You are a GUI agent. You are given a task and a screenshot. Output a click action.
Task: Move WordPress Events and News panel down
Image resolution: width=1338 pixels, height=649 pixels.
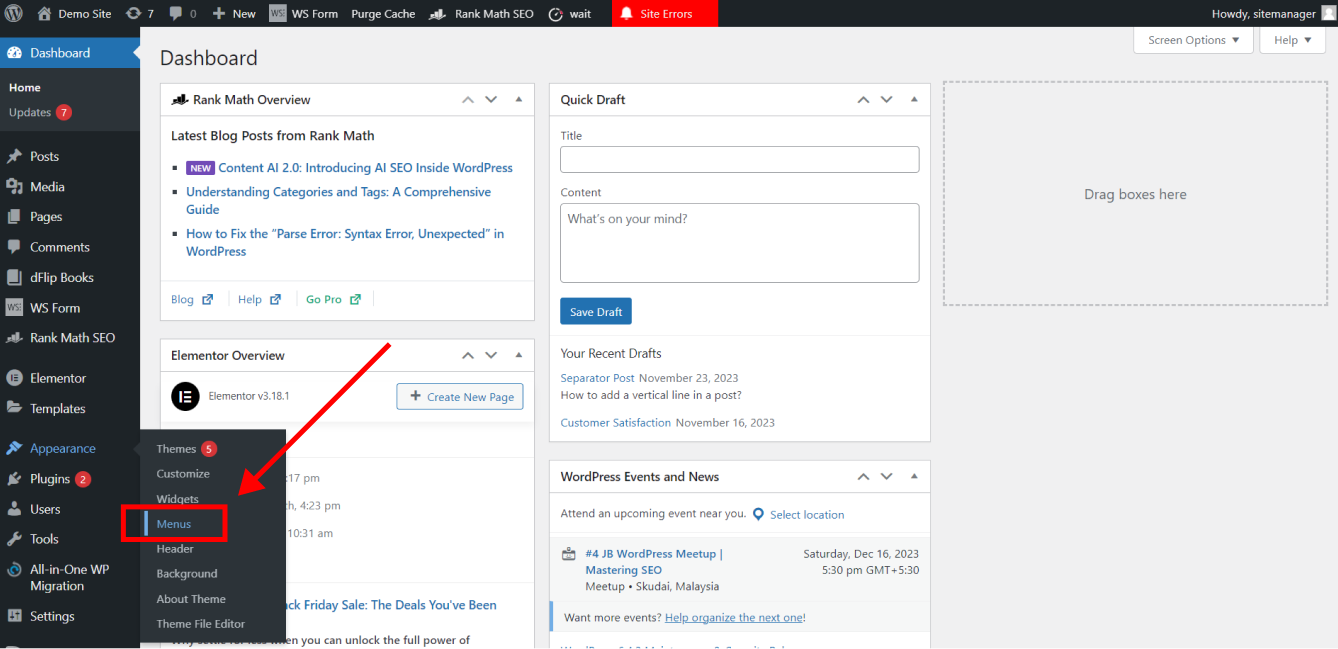(887, 477)
